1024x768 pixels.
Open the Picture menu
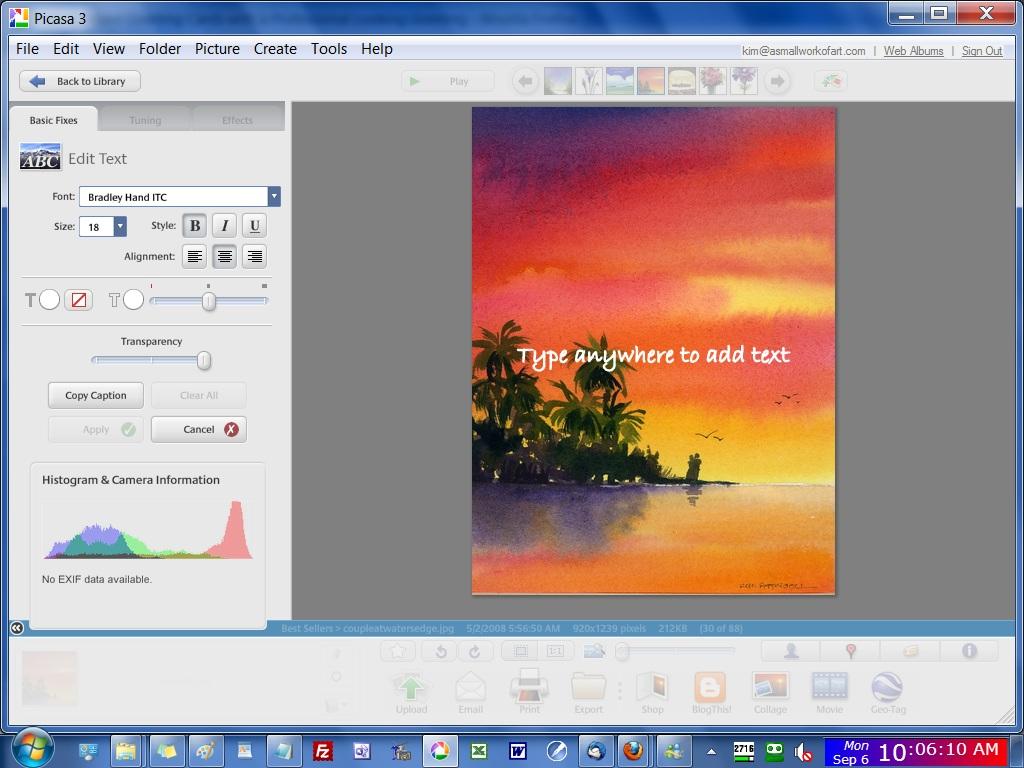(x=217, y=49)
